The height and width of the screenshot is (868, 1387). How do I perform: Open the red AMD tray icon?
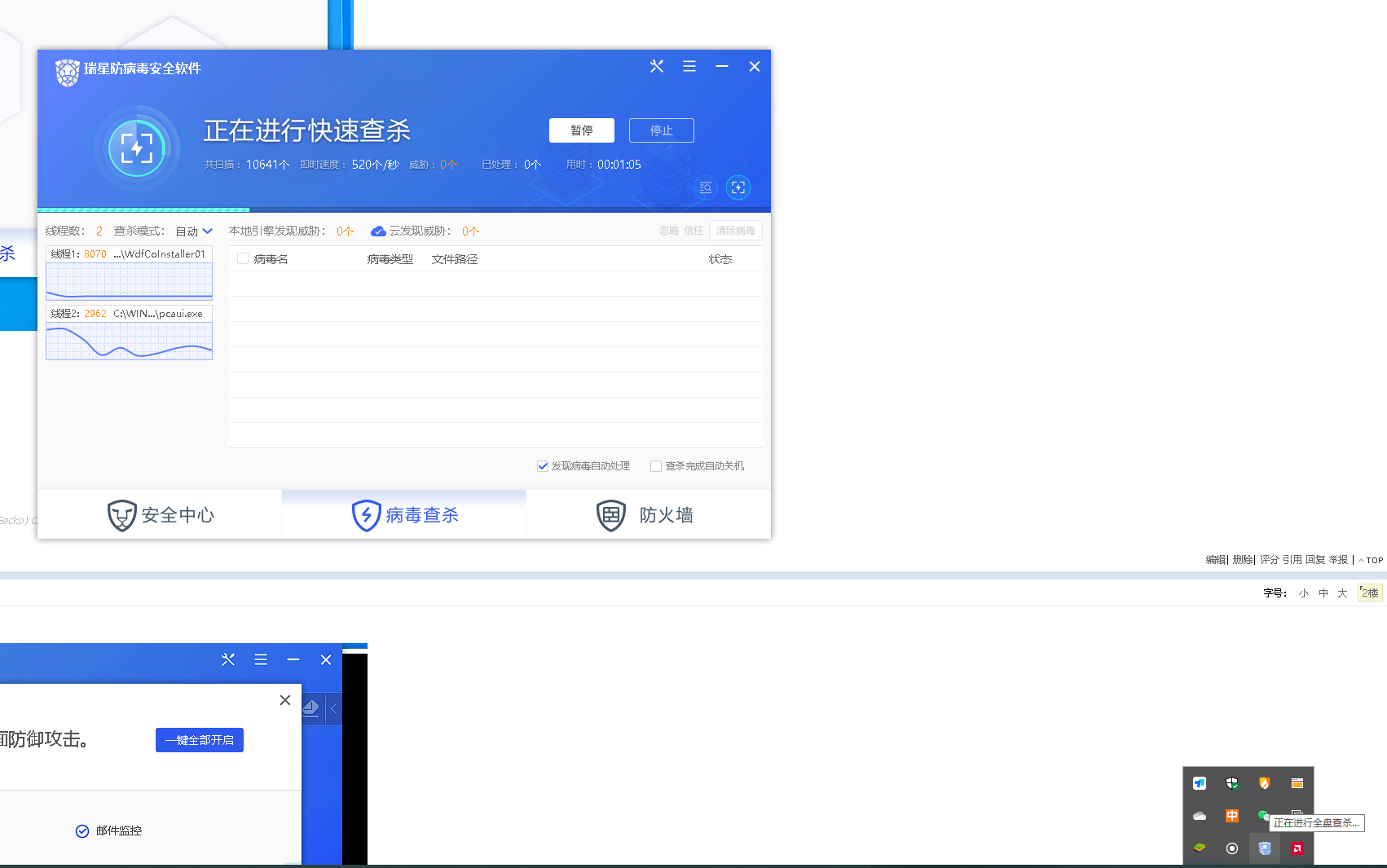tap(1297, 848)
